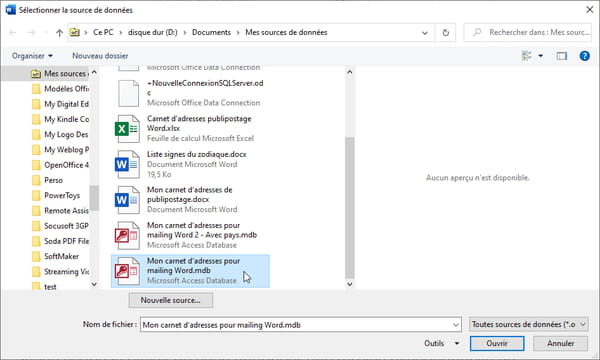
Task: Select Documents in the breadcrumb
Action: tap(211, 33)
